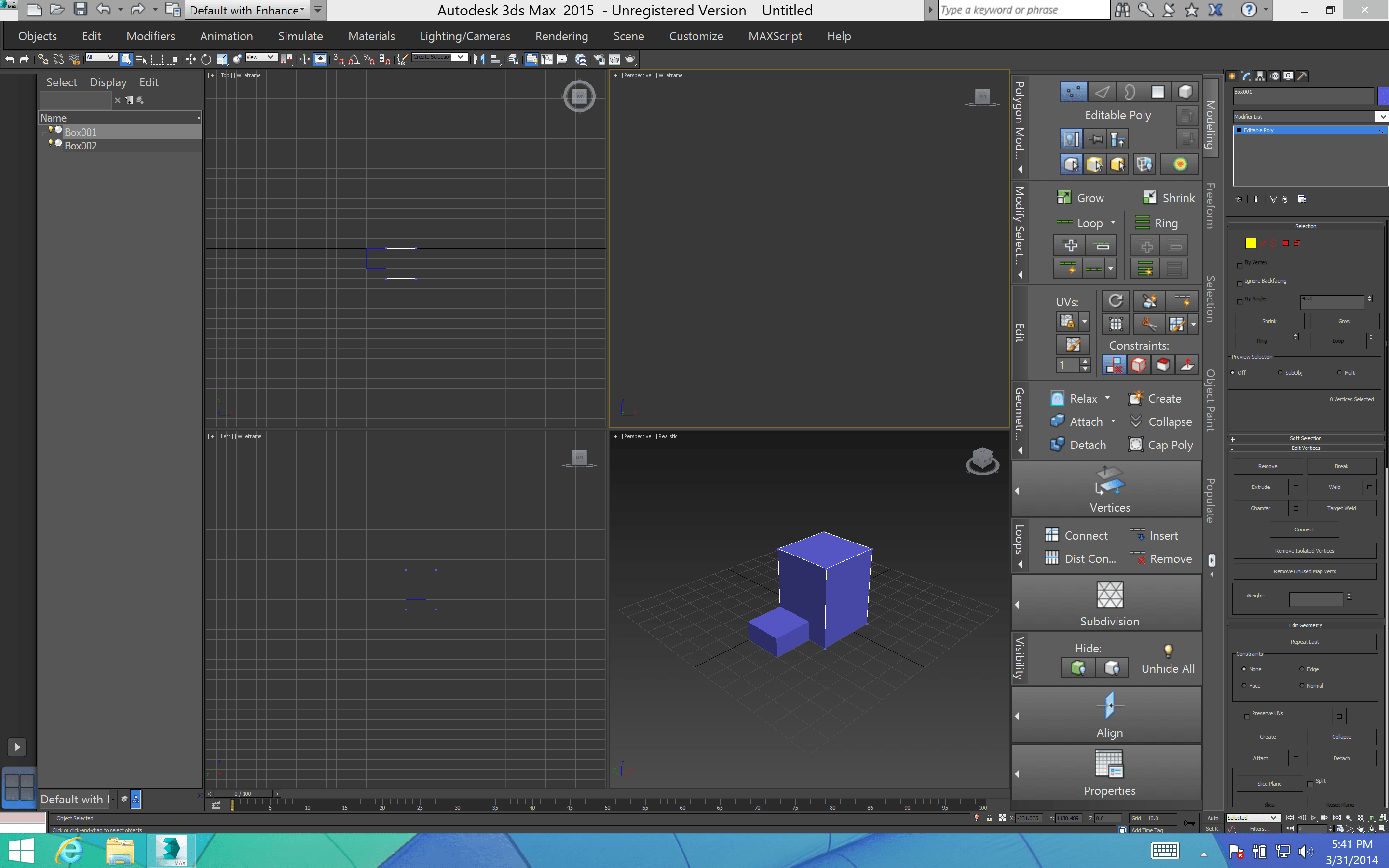Activate the Select and Move tool
1389x868 pixels.
click(191, 59)
